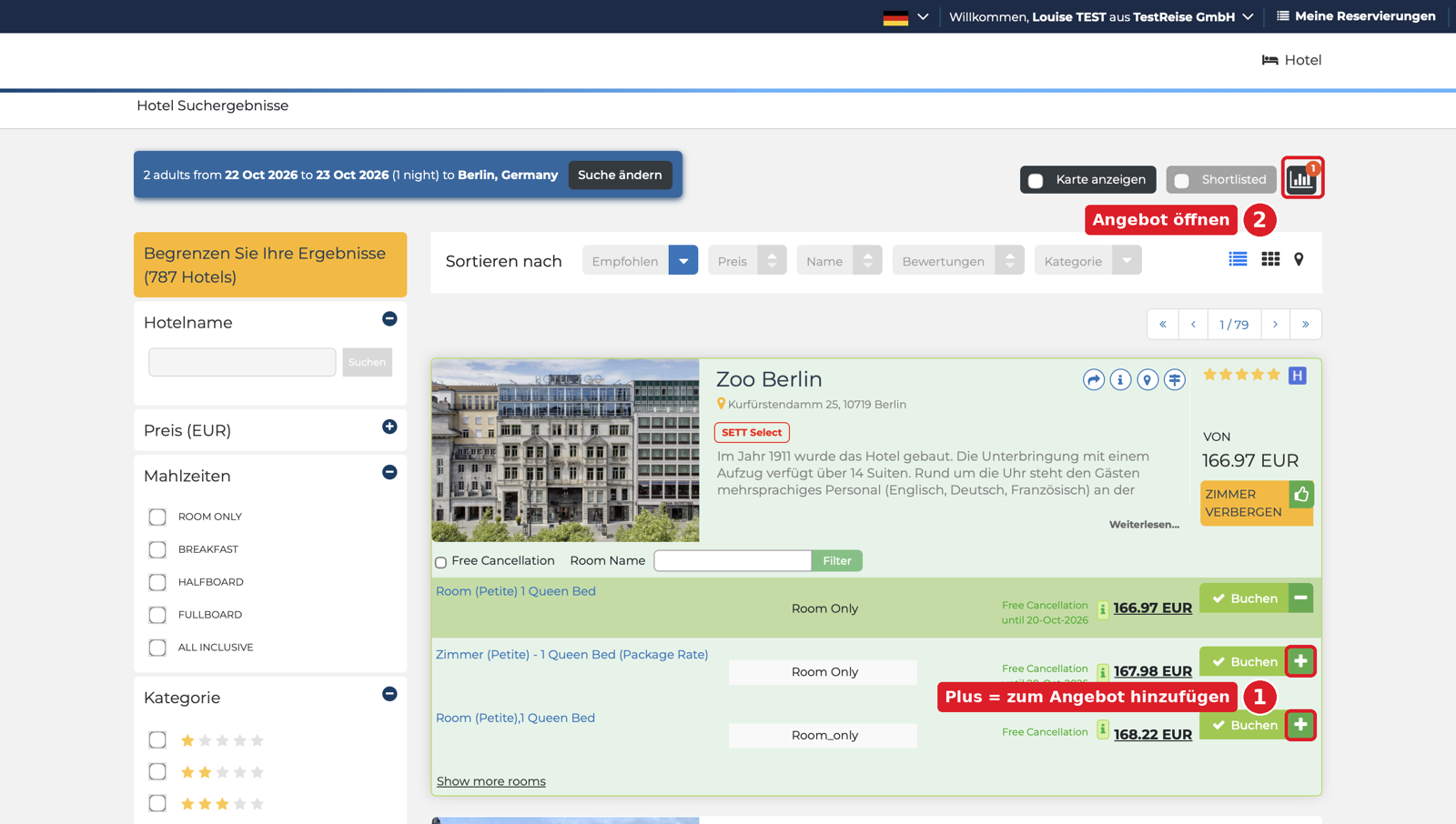Click the share arrow icon for Zoo Berlin
The image size is (1456, 824).
click(x=1094, y=380)
